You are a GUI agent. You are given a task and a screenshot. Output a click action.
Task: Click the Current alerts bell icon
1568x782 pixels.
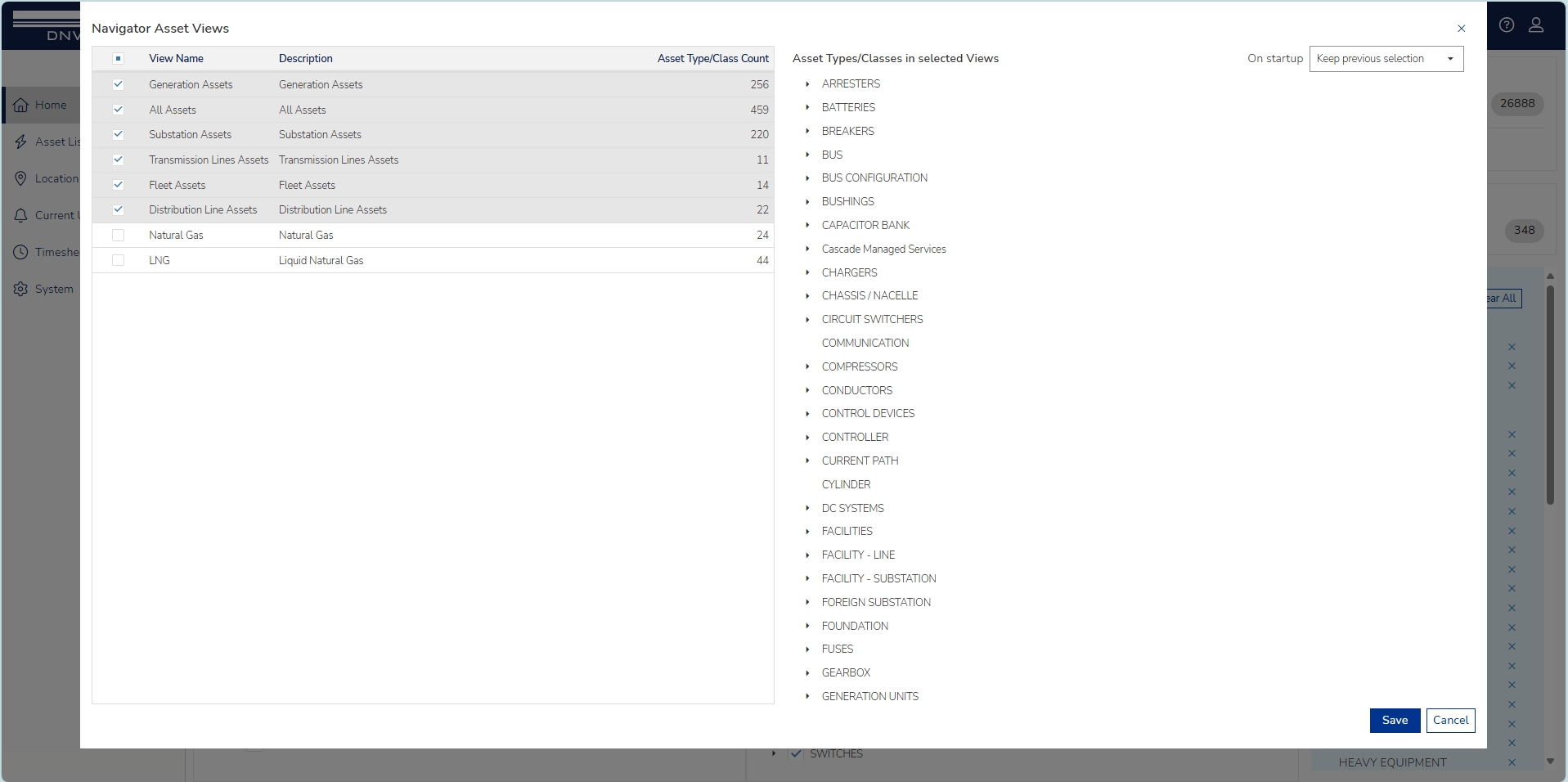[x=21, y=215]
